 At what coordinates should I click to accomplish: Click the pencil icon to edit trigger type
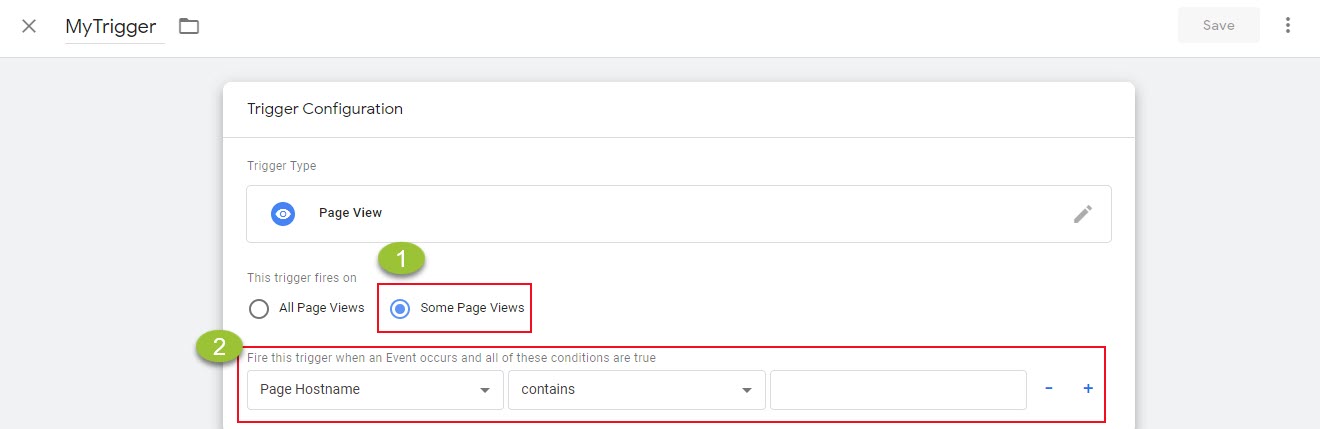(x=1082, y=213)
